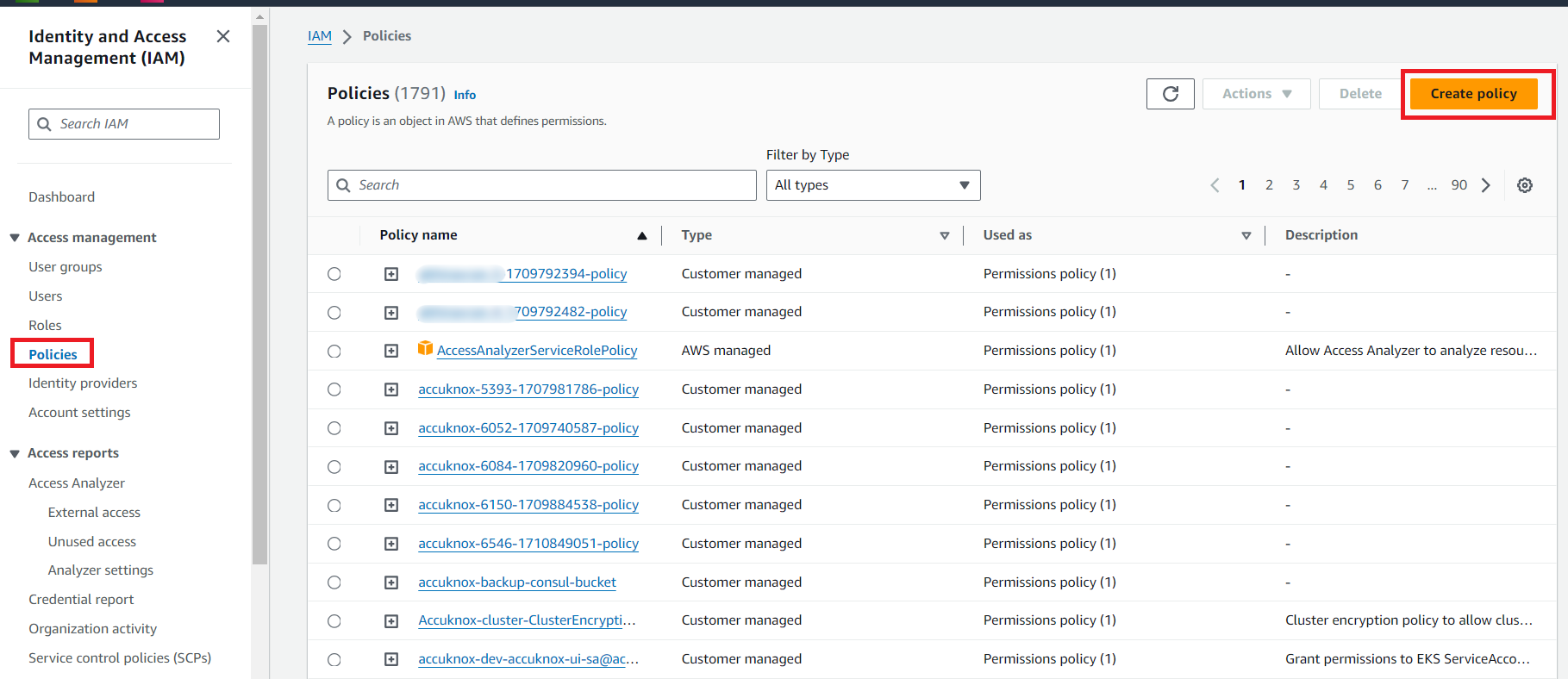1568x679 pixels.
Task: Click the Create policy button
Action: click(1473, 94)
